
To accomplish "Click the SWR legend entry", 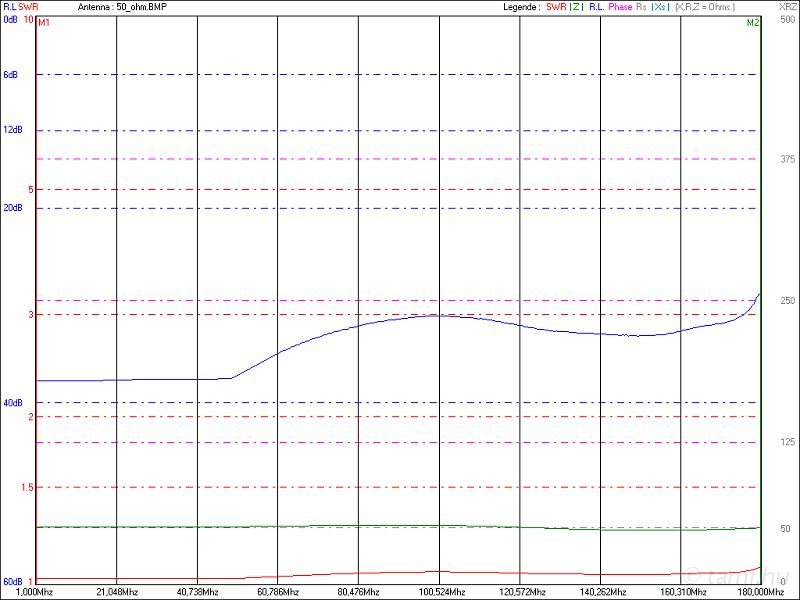I will pos(556,6).
